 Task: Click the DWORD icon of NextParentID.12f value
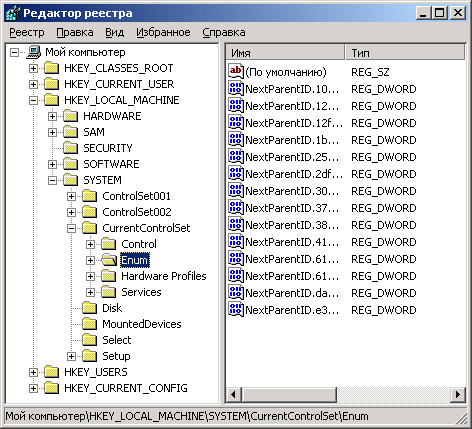[x=236, y=123]
